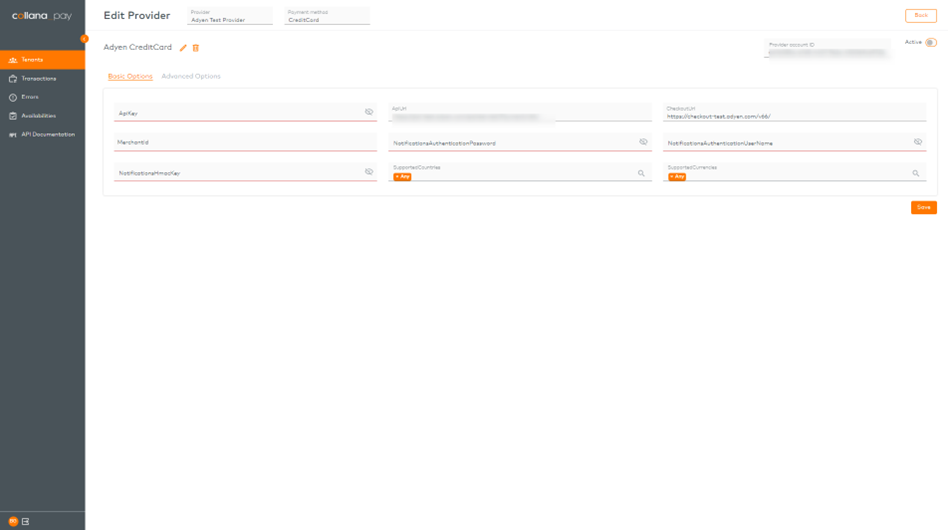The image size is (948, 530).
Task: Click the orange user avatar in sidebar footer
Action: (x=13, y=521)
